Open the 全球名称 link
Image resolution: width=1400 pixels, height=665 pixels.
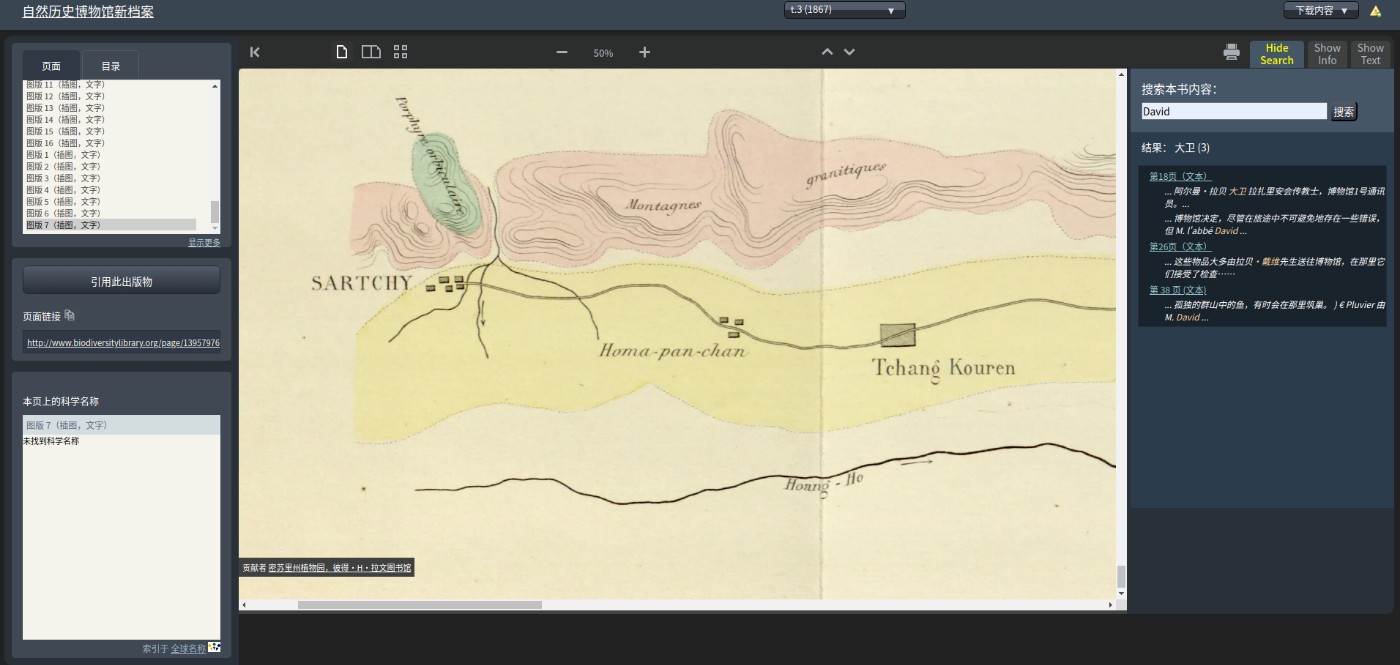(188, 649)
